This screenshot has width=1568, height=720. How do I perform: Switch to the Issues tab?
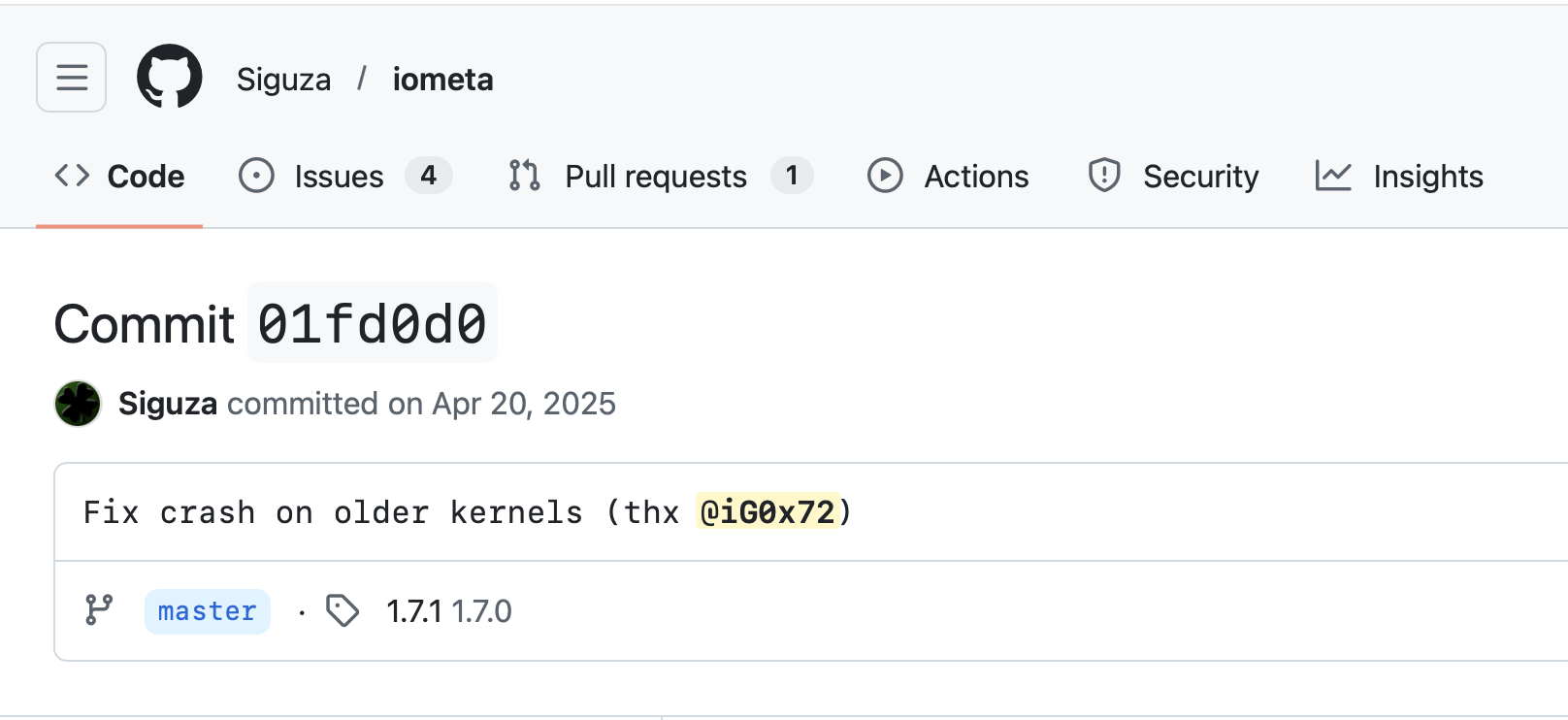(338, 176)
